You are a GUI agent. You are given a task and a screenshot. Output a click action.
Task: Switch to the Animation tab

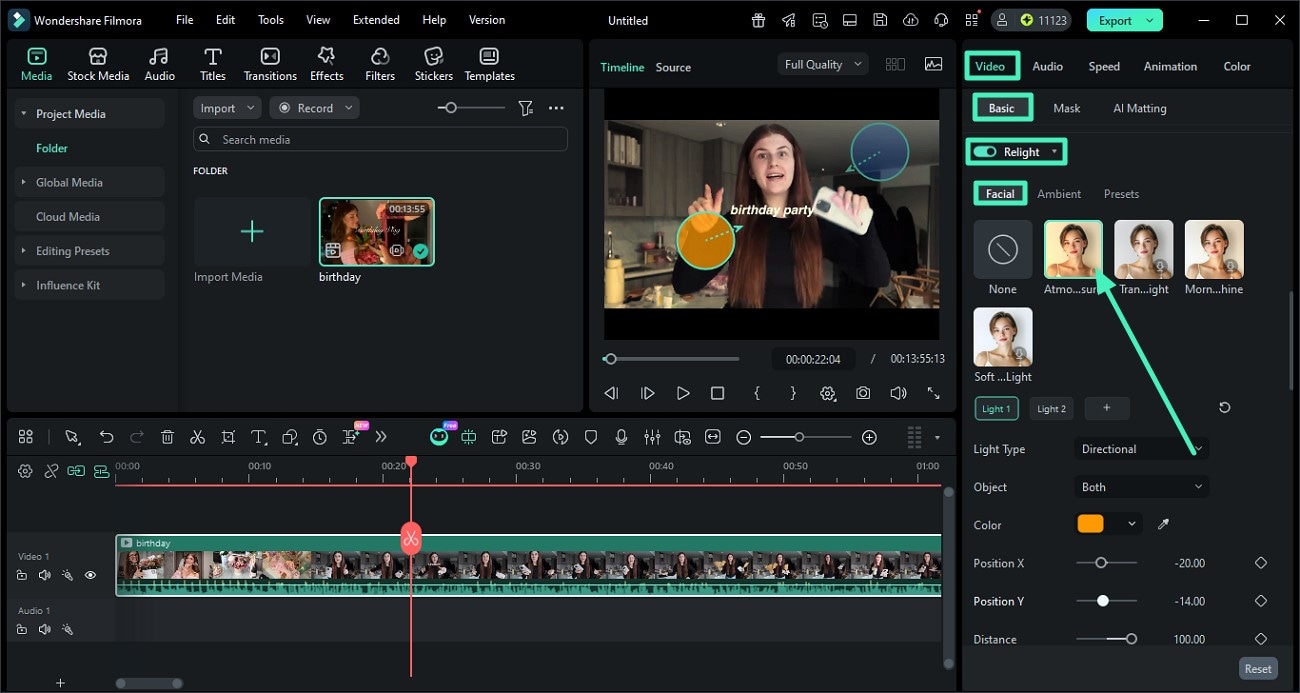(x=1170, y=66)
